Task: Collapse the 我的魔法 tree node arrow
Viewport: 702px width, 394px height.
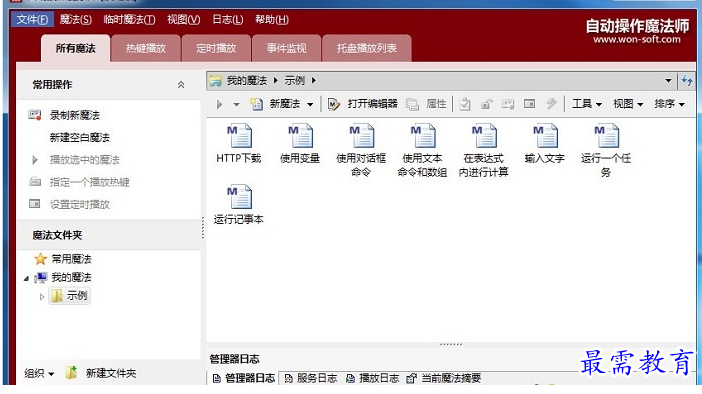Action: 26,279
